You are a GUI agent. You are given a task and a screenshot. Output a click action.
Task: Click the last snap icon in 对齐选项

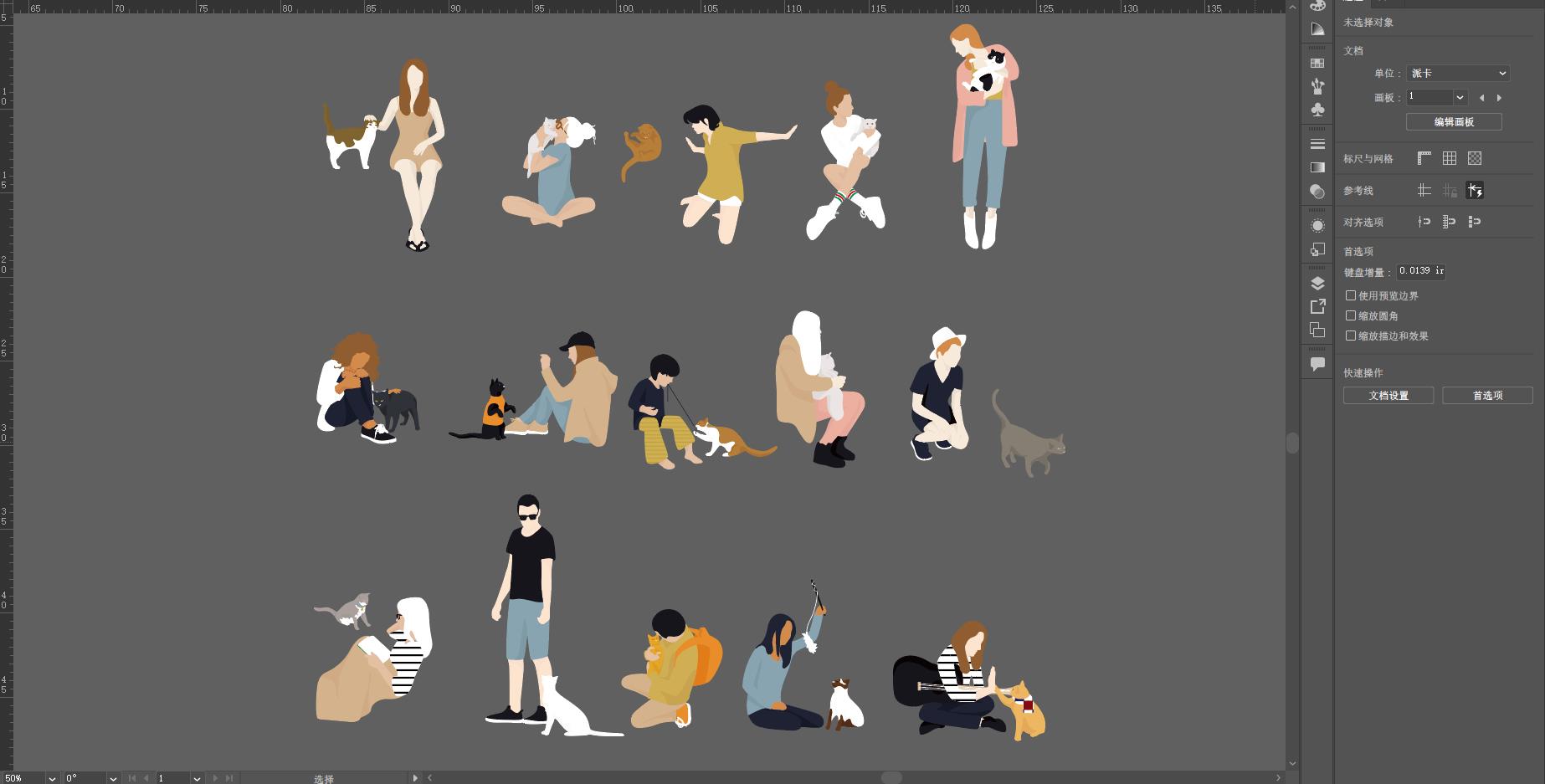1475,222
